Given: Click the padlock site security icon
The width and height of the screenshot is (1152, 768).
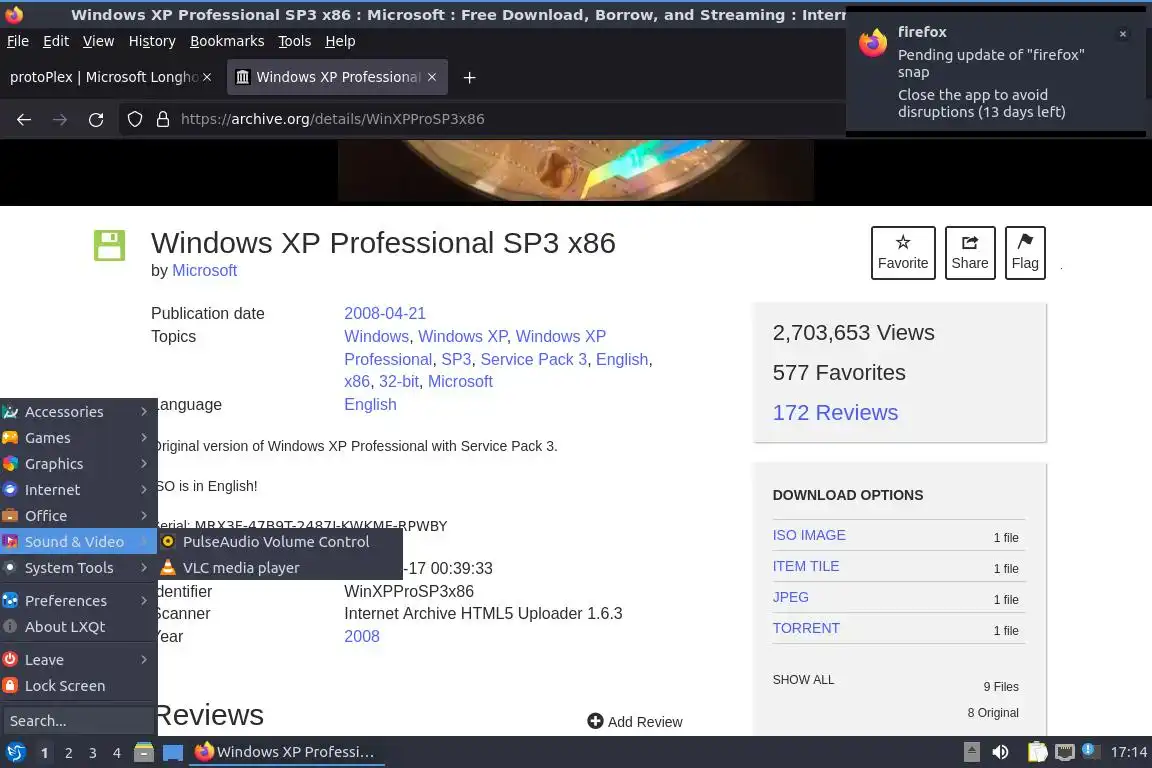Looking at the screenshot, I should (163, 119).
